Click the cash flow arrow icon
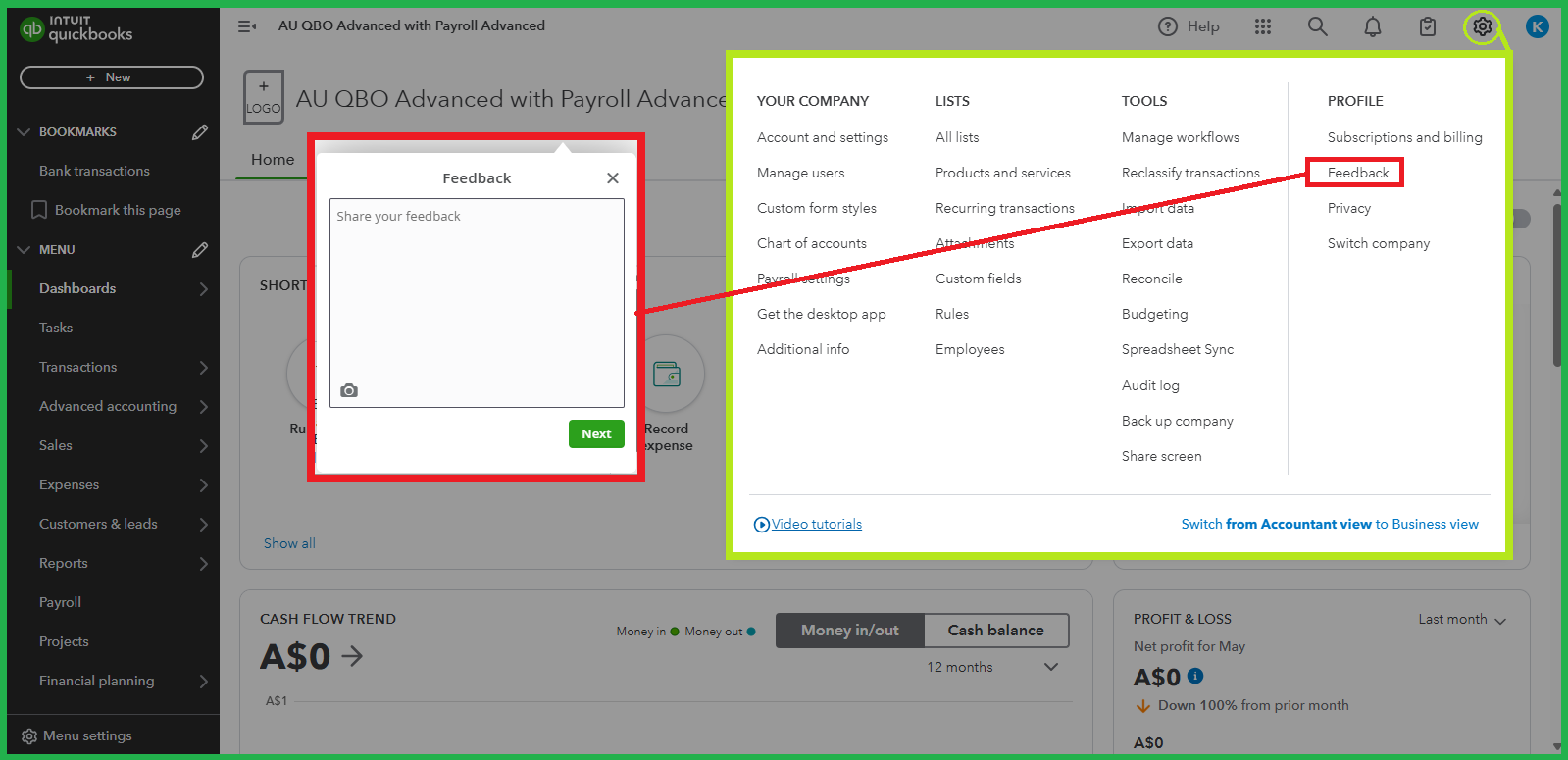1568x760 pixels. [x=352, y=656]
